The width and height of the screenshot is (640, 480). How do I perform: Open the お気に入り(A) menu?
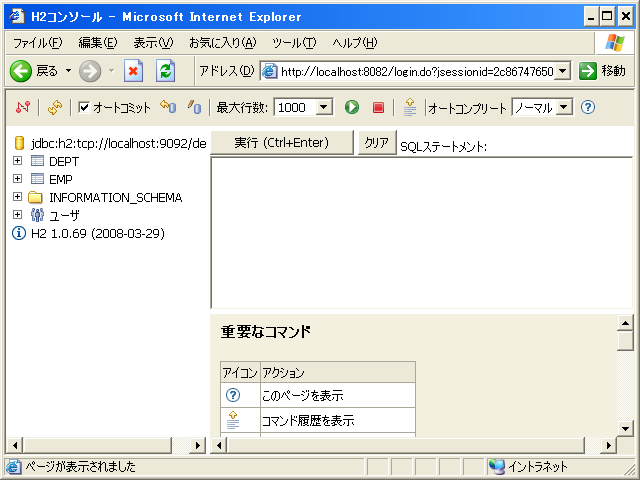[x=222, y=43]
